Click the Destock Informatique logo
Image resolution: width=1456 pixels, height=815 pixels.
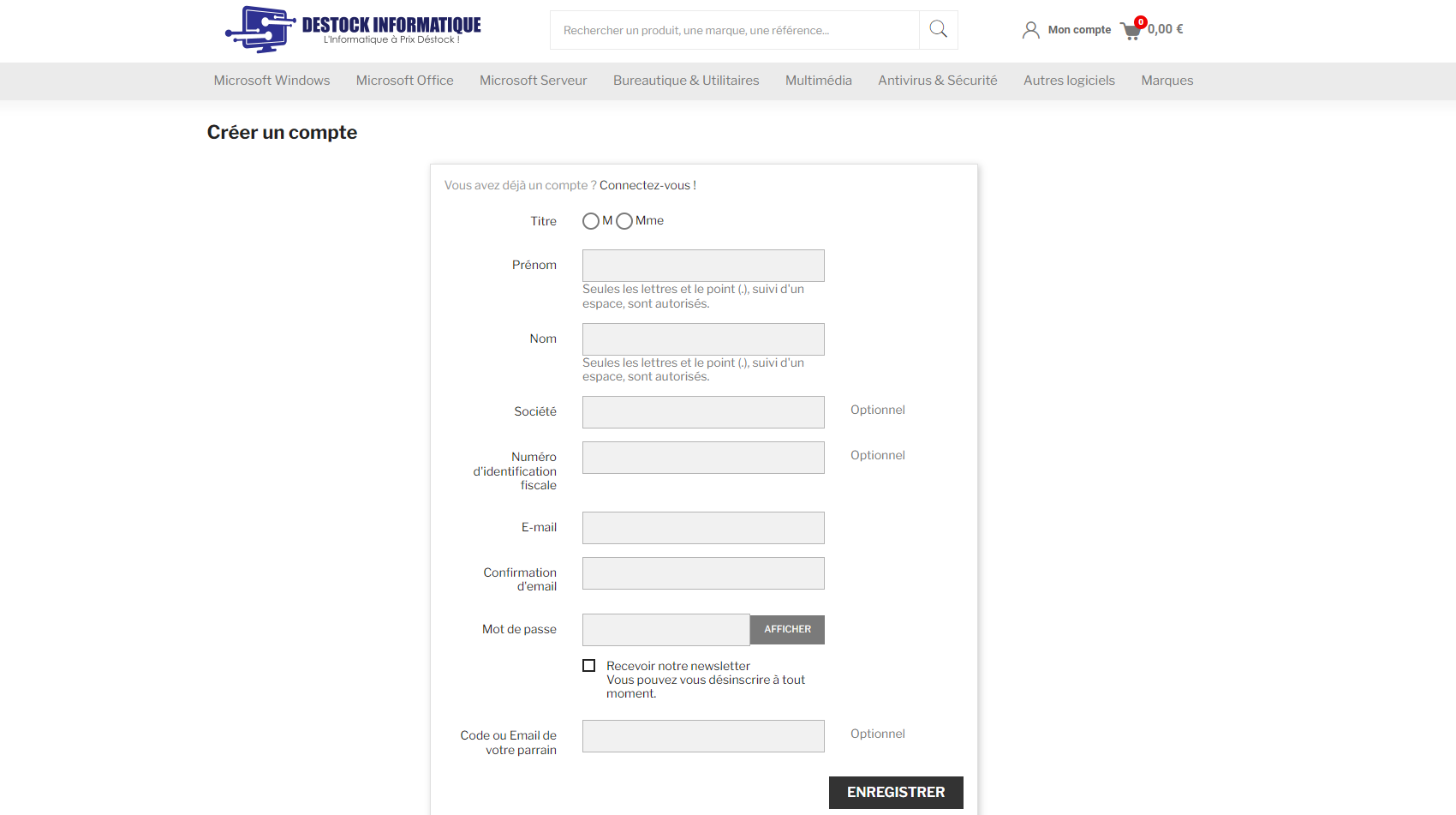(x=353, y=30)
